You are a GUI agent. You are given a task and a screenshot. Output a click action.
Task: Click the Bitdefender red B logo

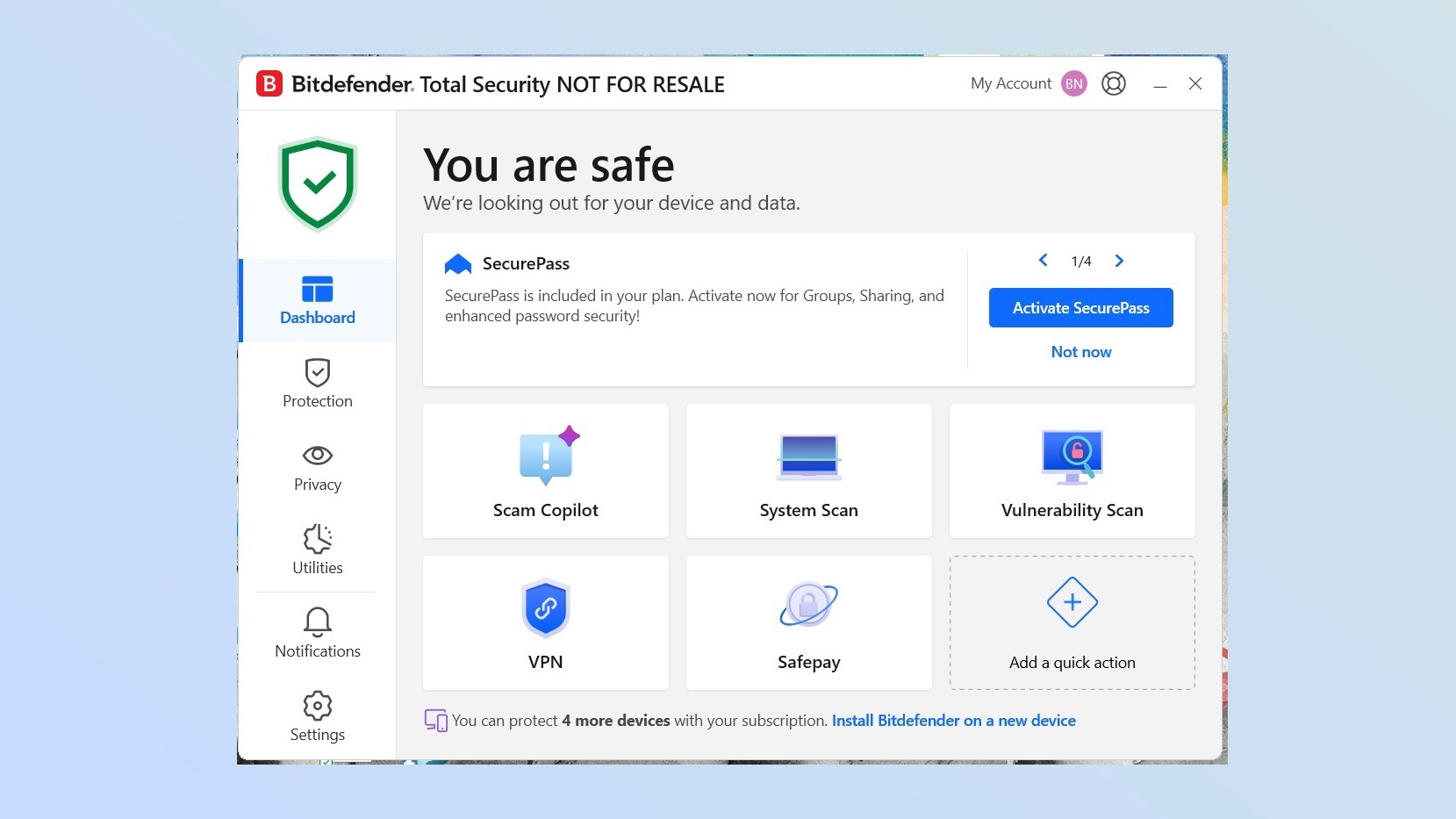(269, 83)
